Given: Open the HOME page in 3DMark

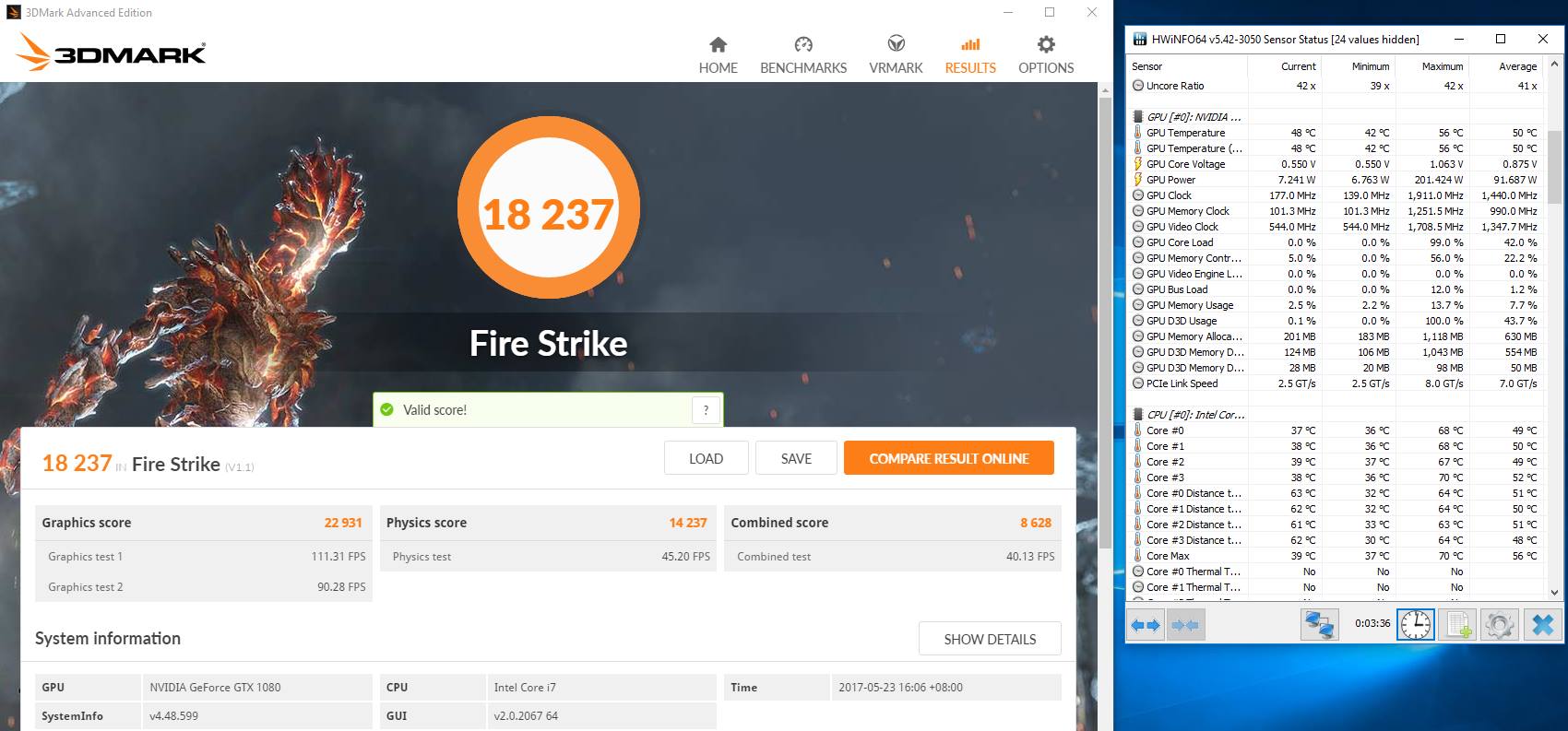Looking at the screenshot, I should [718, 55].
